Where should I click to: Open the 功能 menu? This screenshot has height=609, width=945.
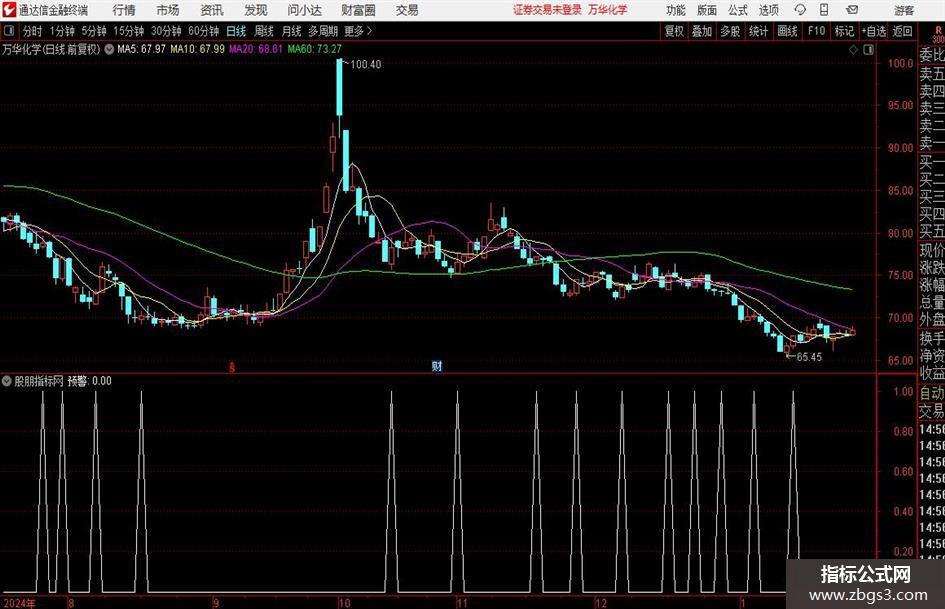coord(676,10)
